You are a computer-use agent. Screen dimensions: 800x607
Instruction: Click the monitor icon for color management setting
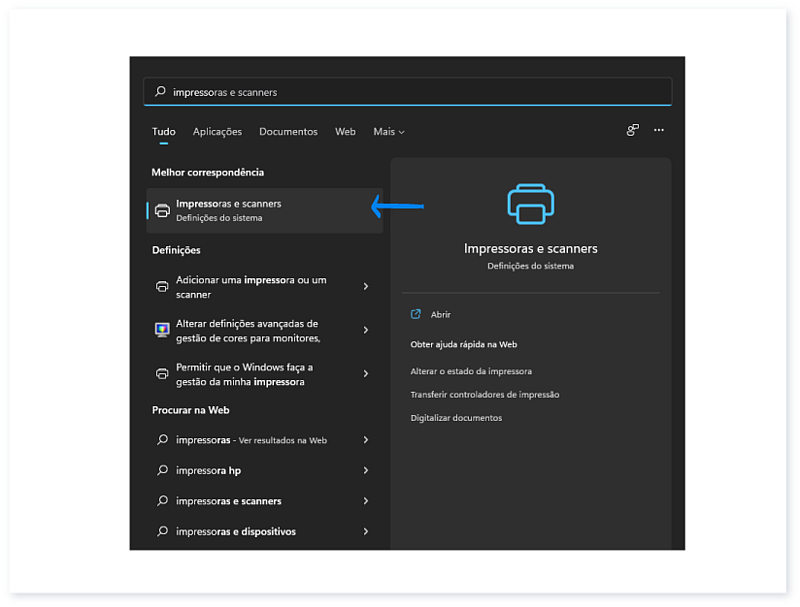(x=162, y=330)
